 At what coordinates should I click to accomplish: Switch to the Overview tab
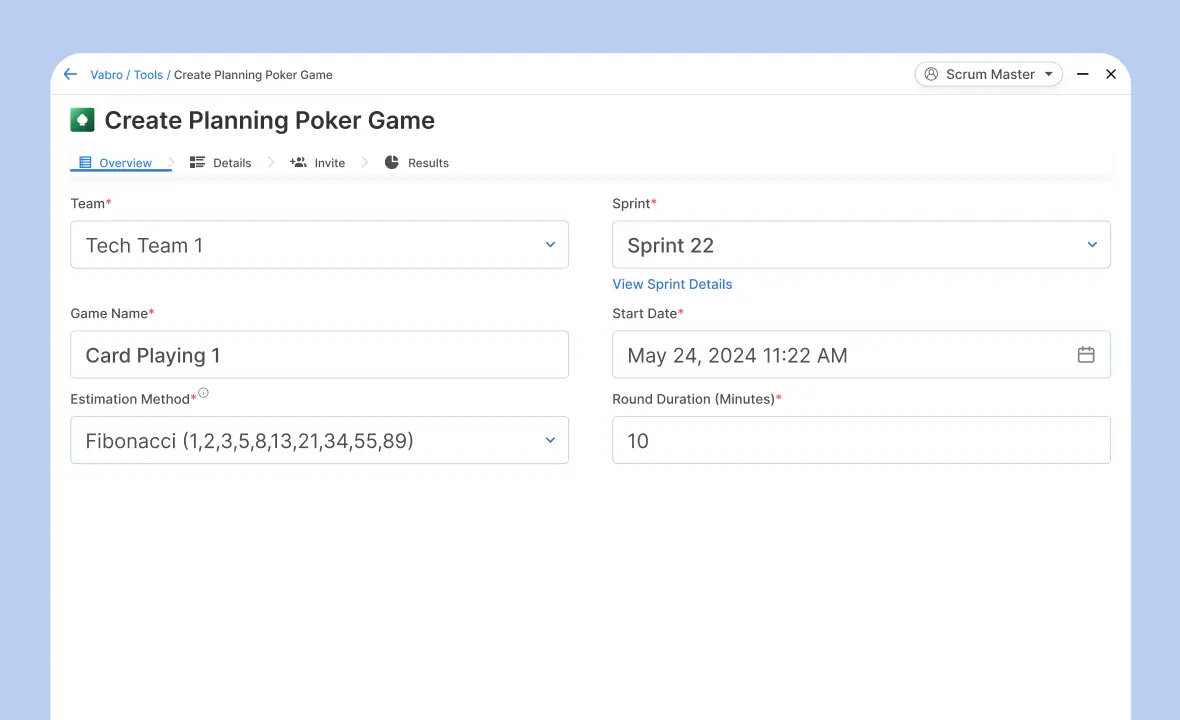coord(124,163)
